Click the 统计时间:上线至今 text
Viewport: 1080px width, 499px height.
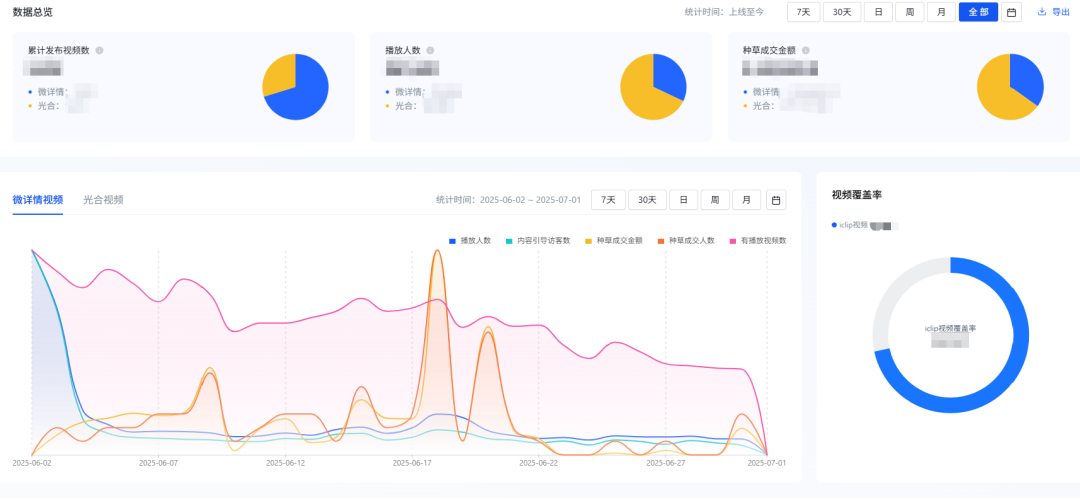pyautogui.click(x=724, y=12)
